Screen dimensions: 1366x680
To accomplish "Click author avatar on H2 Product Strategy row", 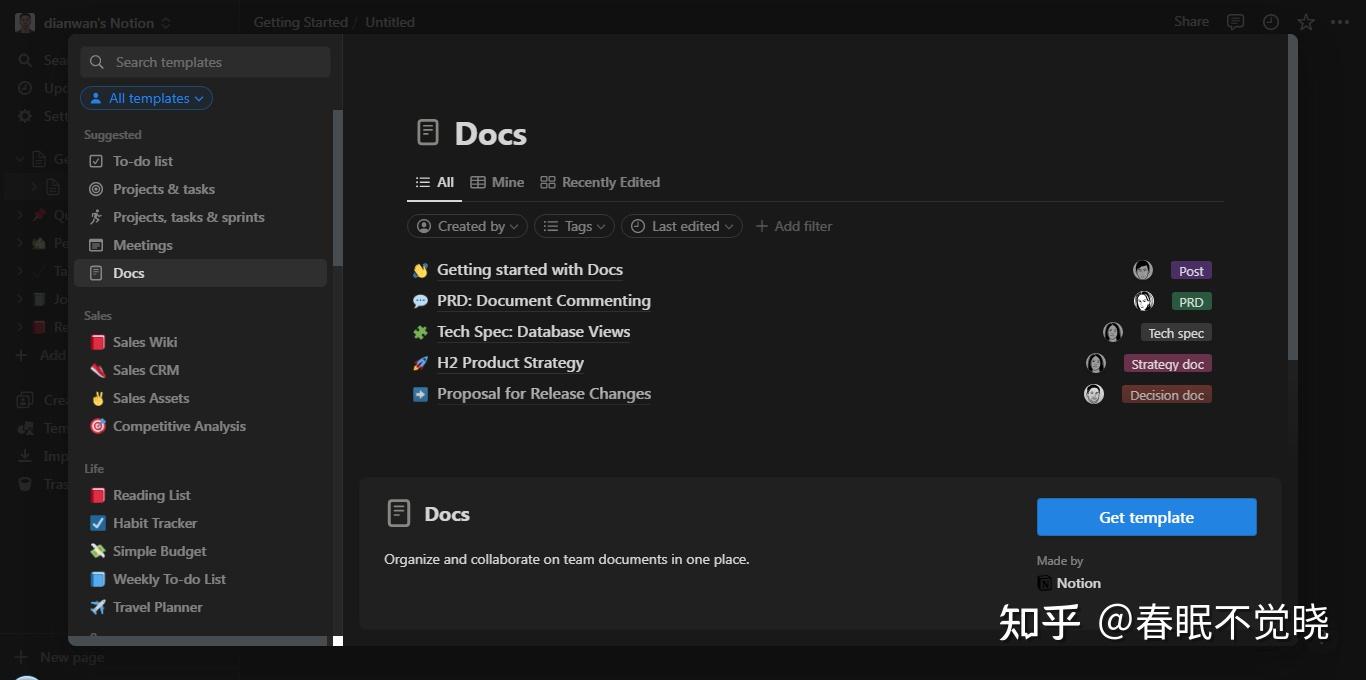I will (x=1096, y=363).
